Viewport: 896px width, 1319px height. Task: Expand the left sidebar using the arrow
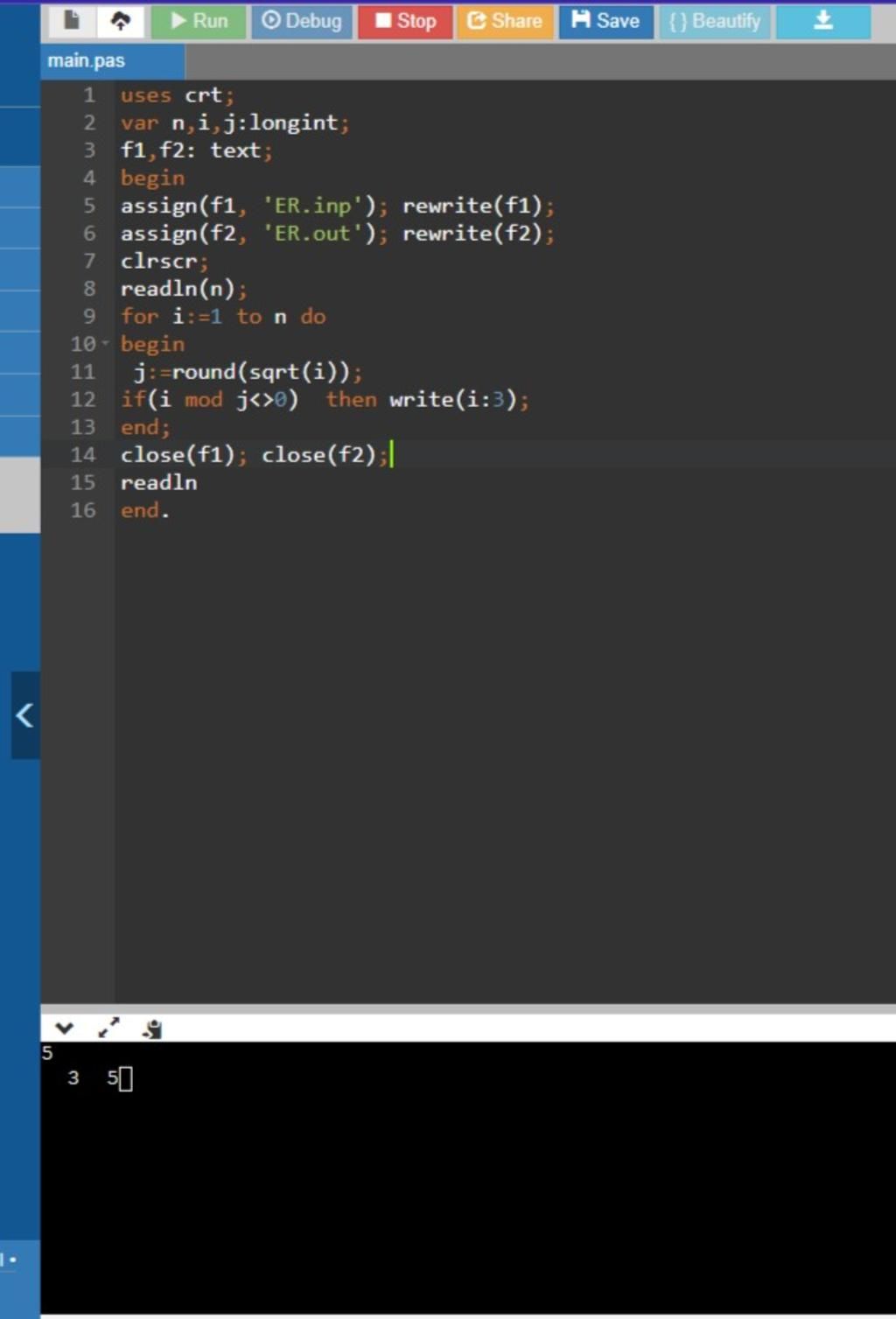[24, 715]
